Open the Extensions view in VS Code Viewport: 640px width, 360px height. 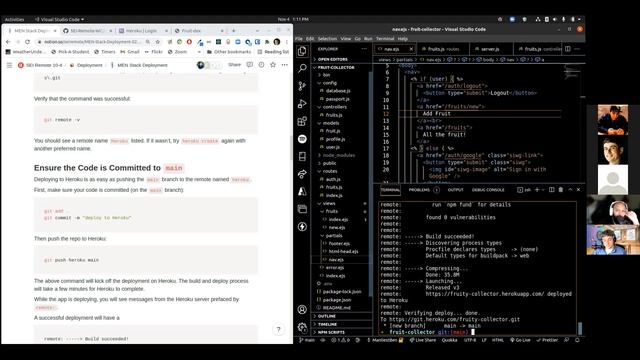tap(302, 121)
